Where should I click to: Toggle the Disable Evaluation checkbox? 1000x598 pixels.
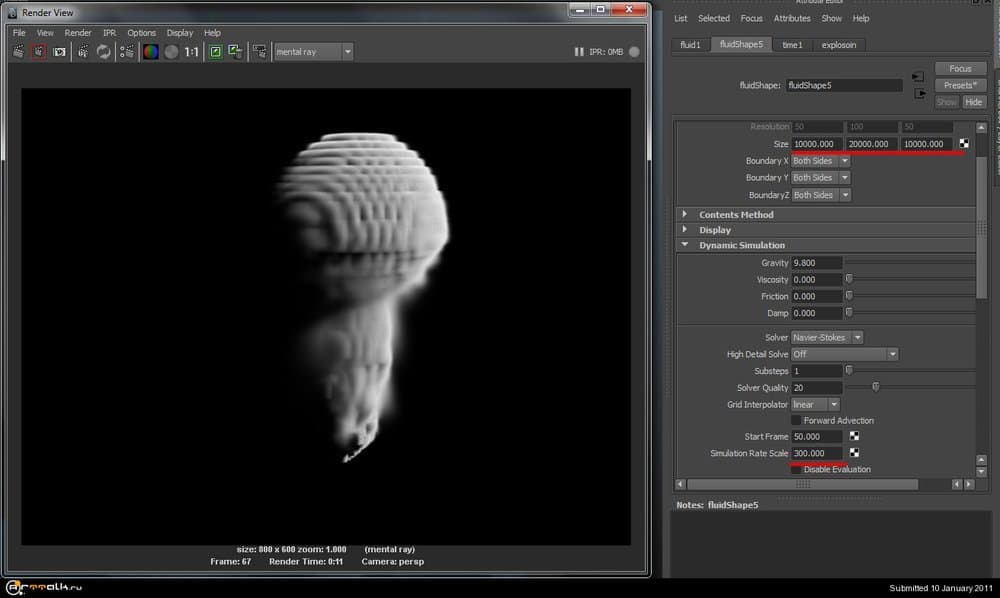coord(796,469)
